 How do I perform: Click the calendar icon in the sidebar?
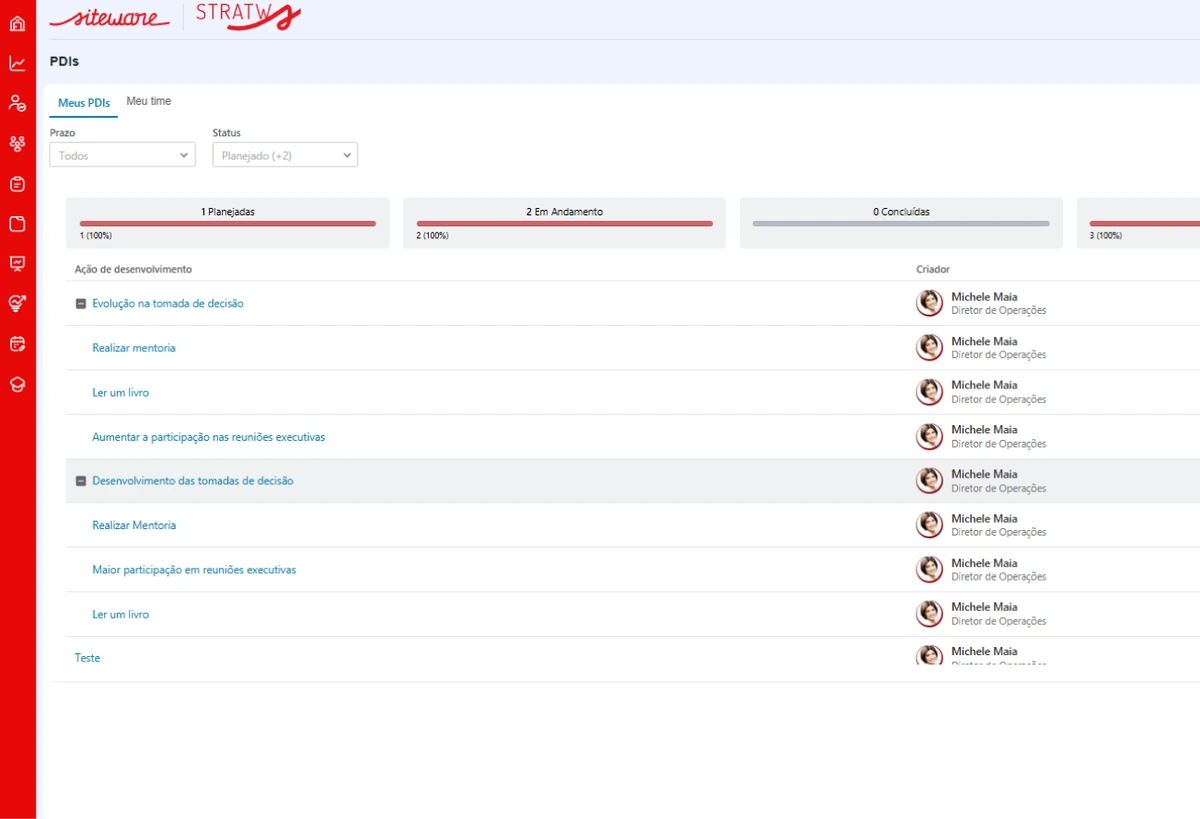click(17, 344)
